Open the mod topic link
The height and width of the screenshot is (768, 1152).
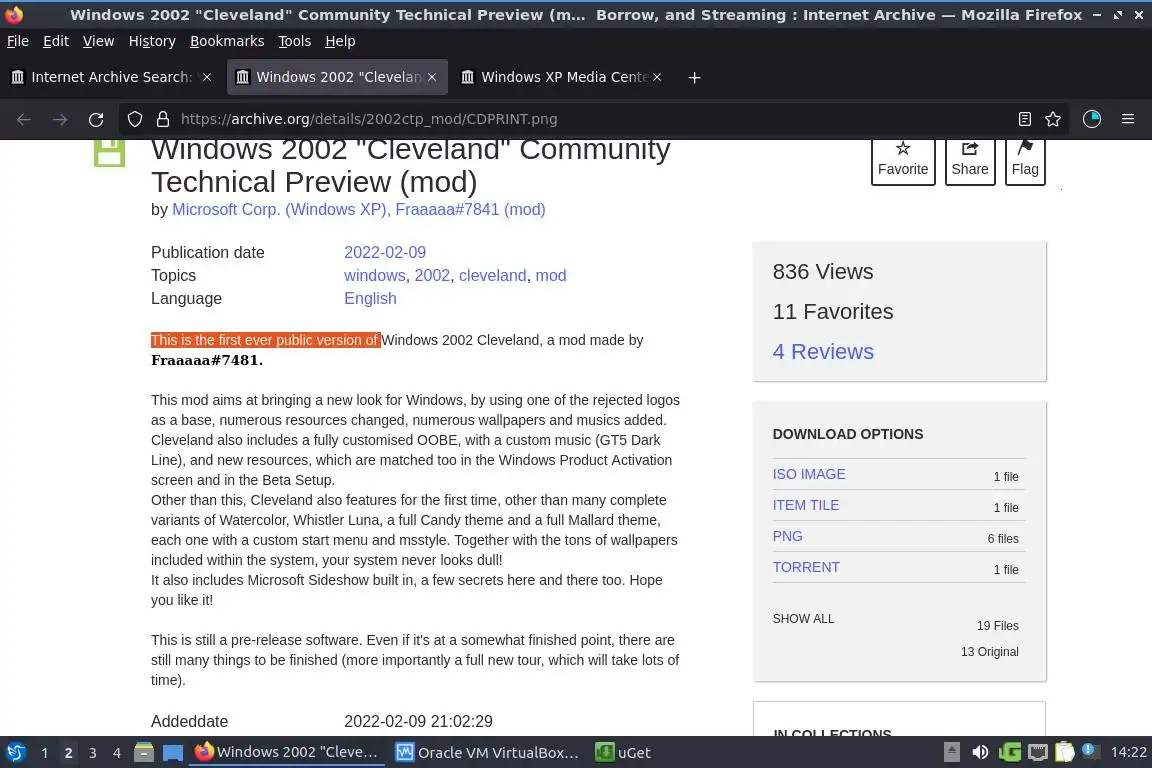pyautogui.click(x=551, y=276)
